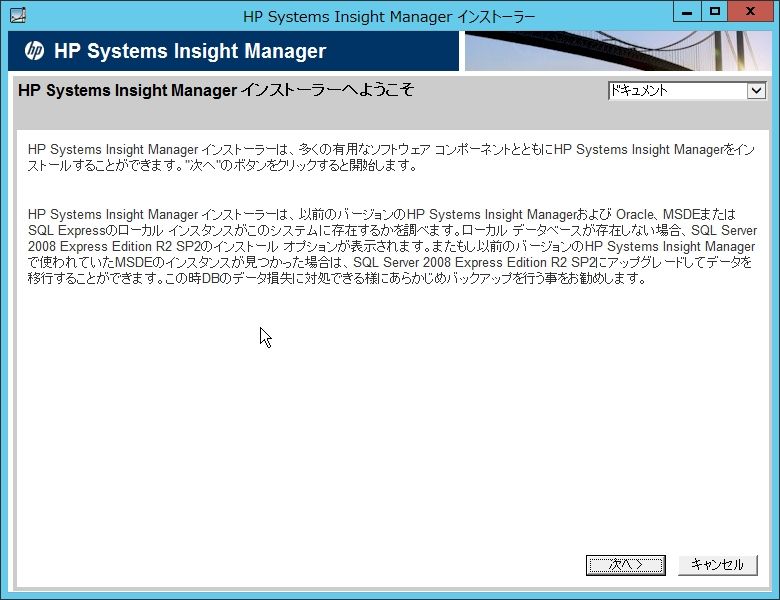Minimize the installer window
The width and height of the screenshot is (780, 600).
tap(687, 11)
